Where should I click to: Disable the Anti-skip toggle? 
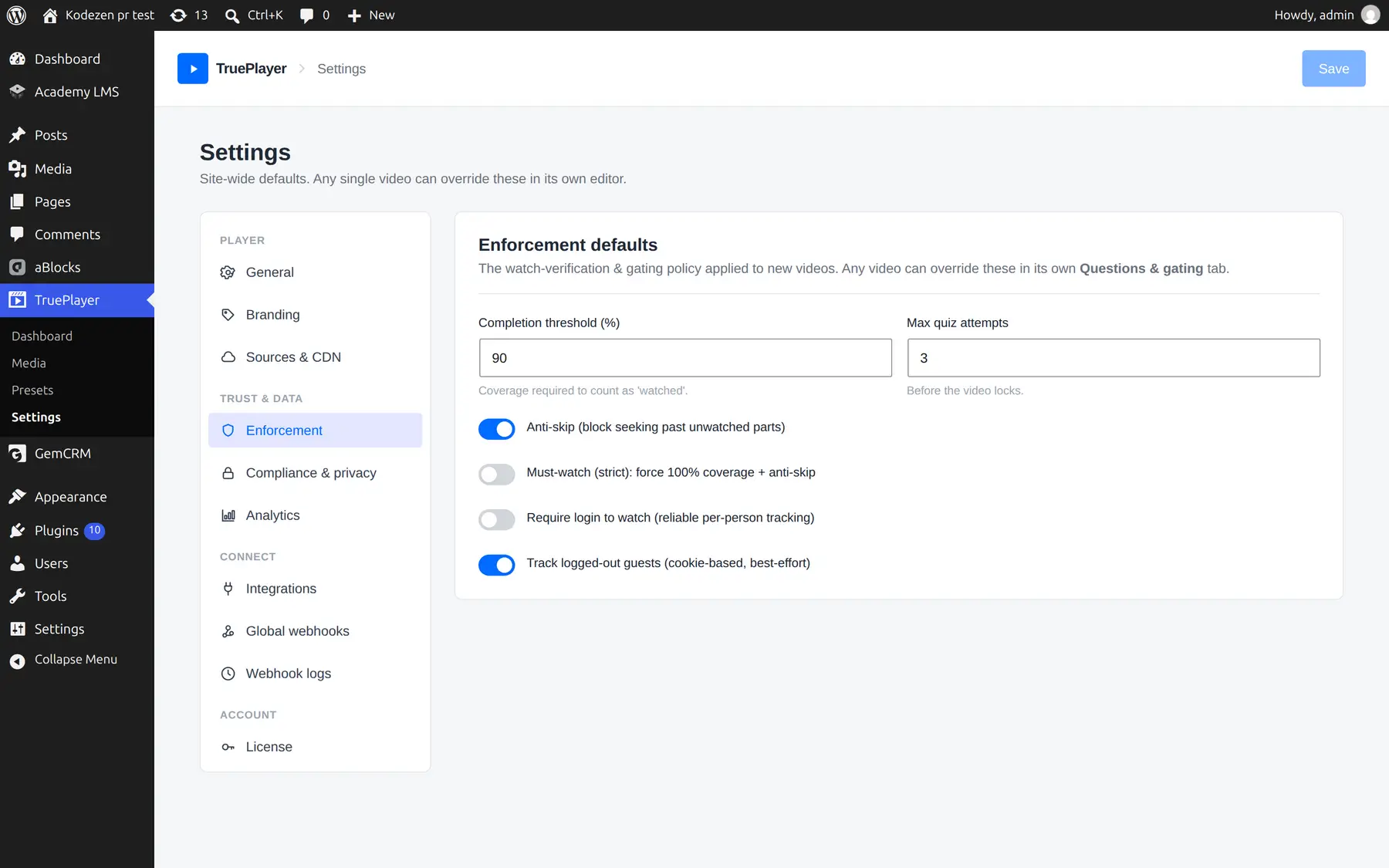(x=496, y=429)
